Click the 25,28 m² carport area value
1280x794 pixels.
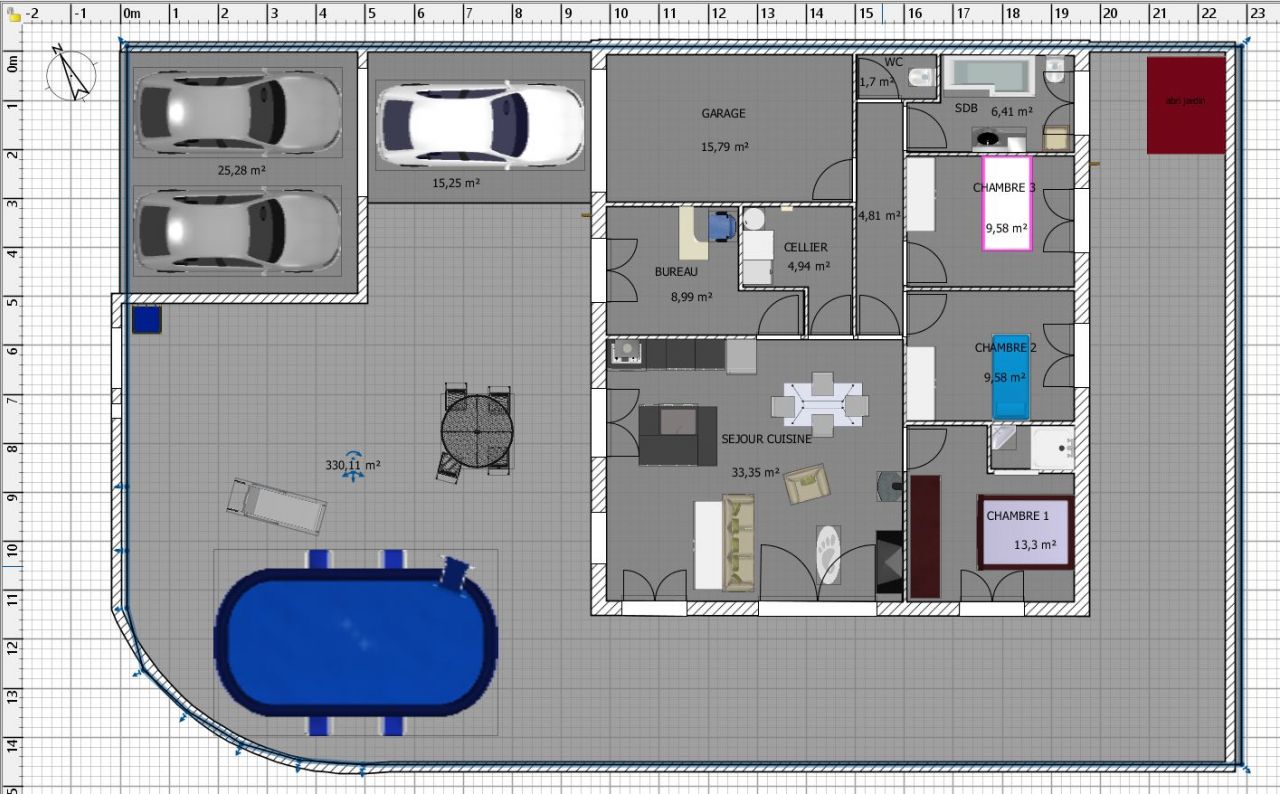(242, 171)
